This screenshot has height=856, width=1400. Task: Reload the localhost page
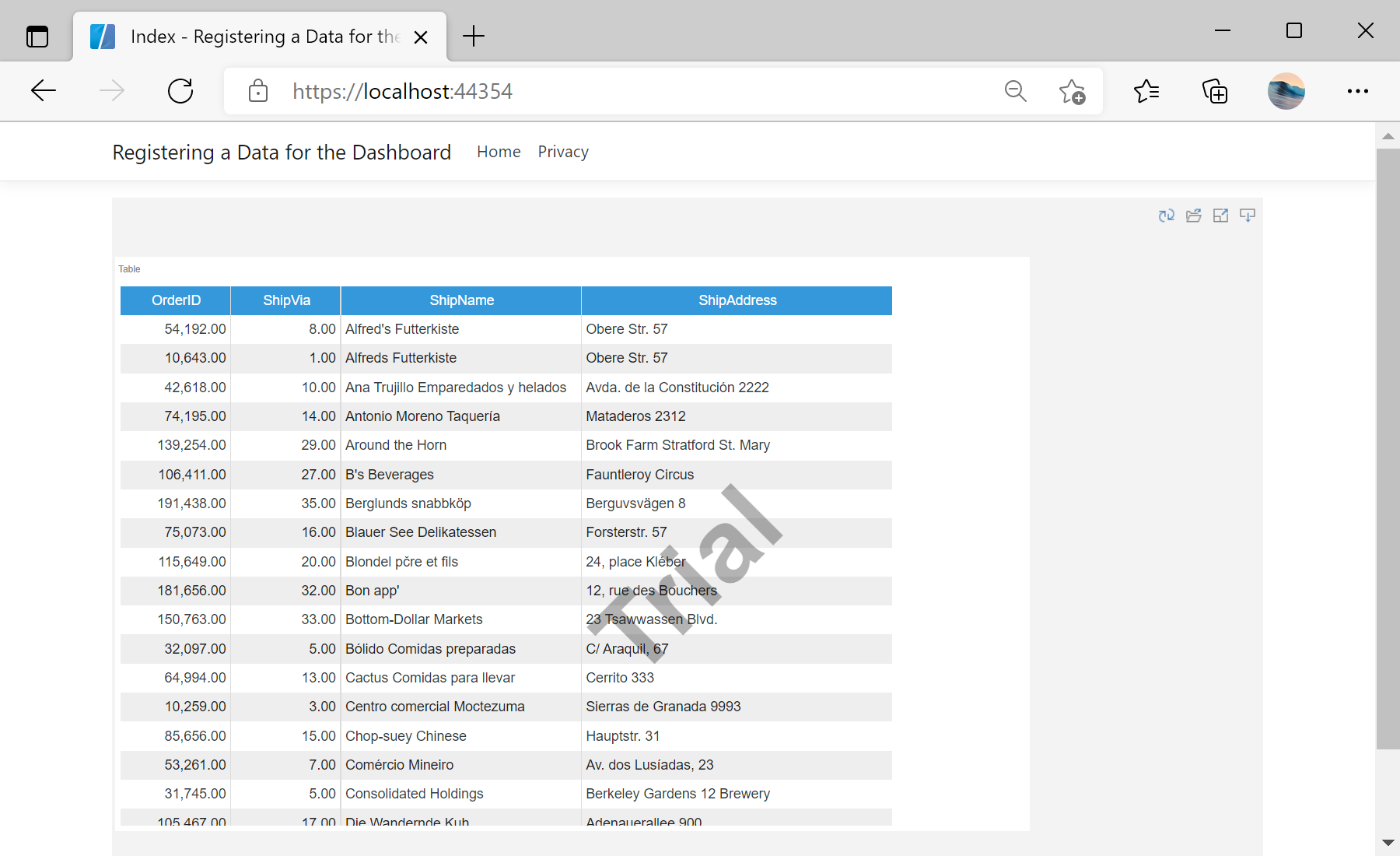point(180,90)
